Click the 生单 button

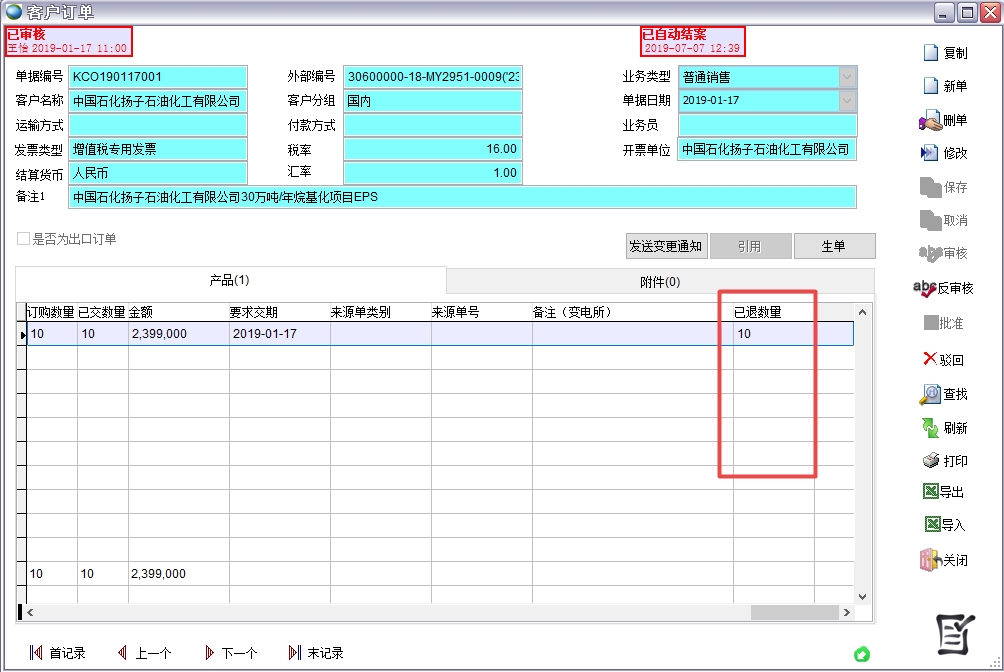(x=833, y=246)
